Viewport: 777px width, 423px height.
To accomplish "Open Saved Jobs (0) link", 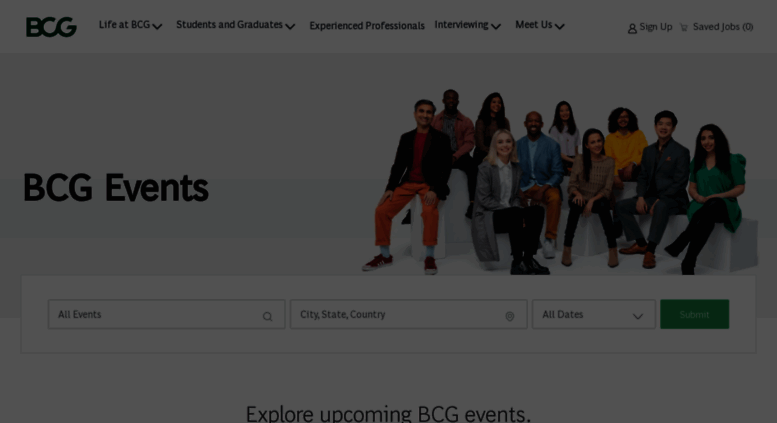I will (x=723, y=27).
